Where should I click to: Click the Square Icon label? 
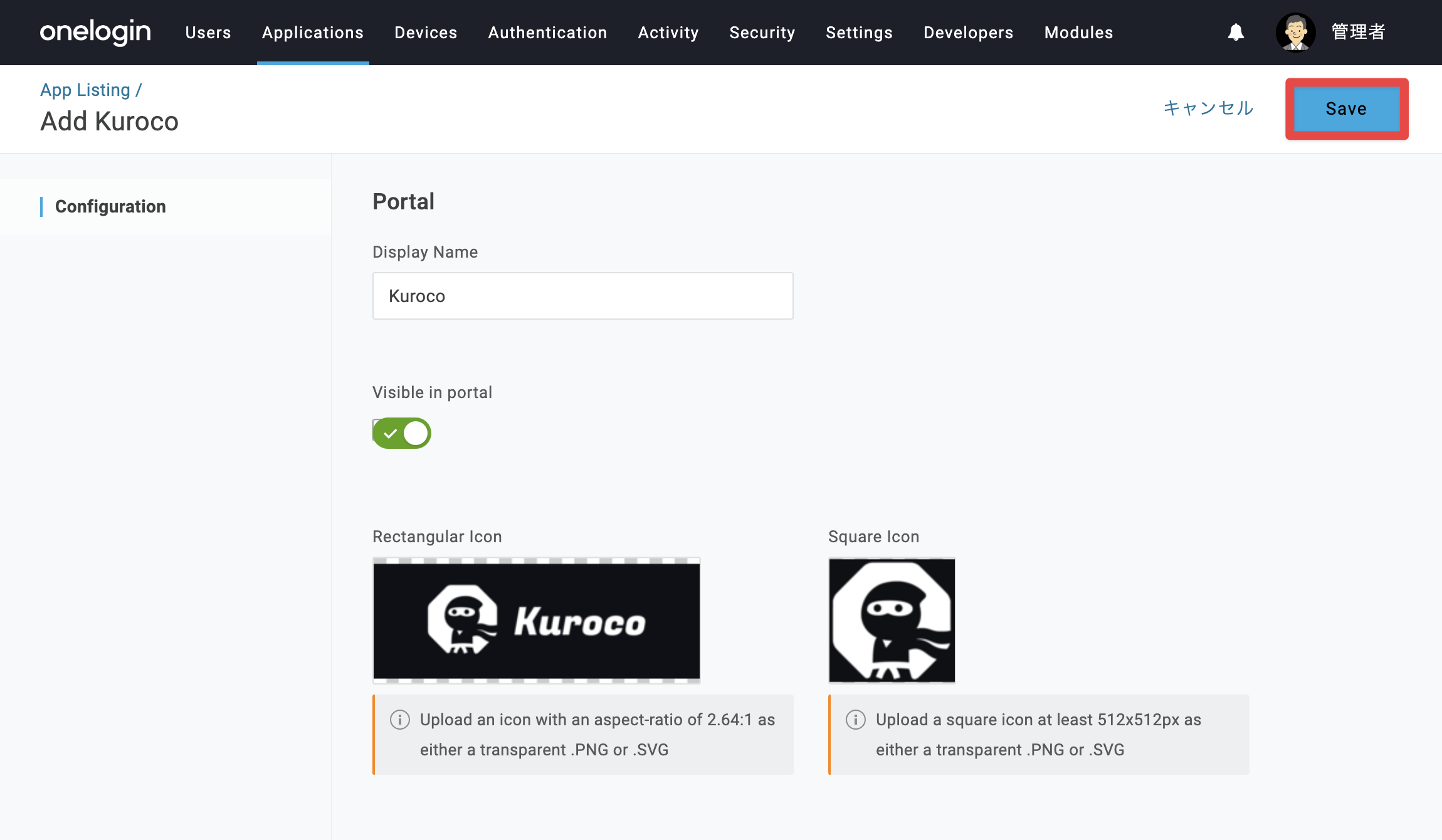[874, 537]
